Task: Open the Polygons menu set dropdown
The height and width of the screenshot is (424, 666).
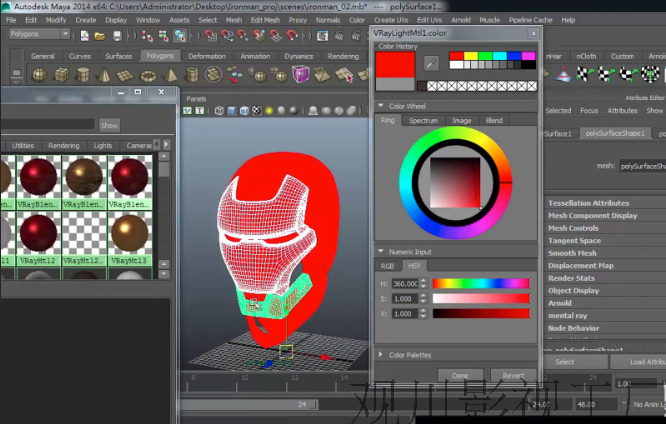Action: click(x=39, y=34)
